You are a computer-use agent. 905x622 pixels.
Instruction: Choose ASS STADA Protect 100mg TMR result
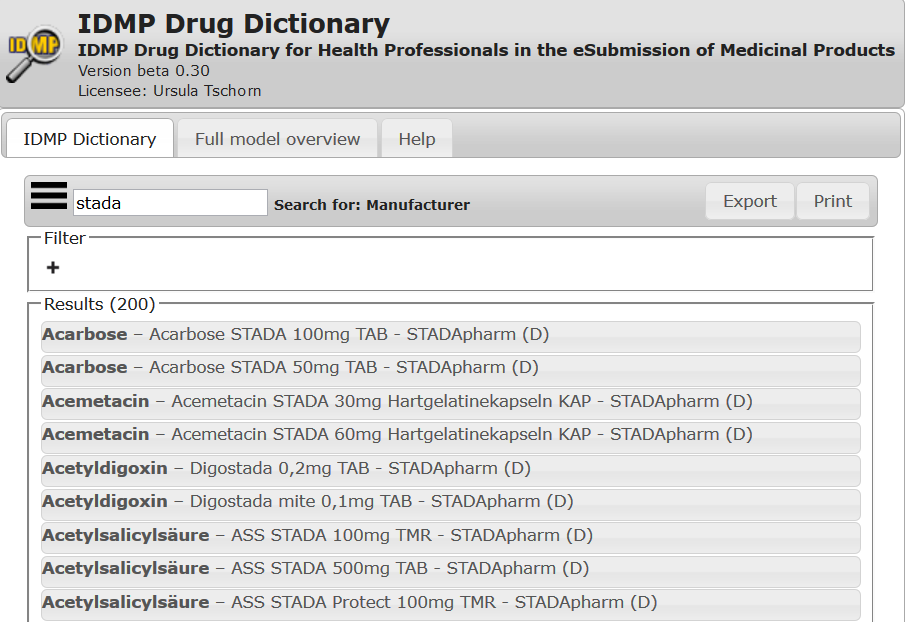click(x=451, y=604)
